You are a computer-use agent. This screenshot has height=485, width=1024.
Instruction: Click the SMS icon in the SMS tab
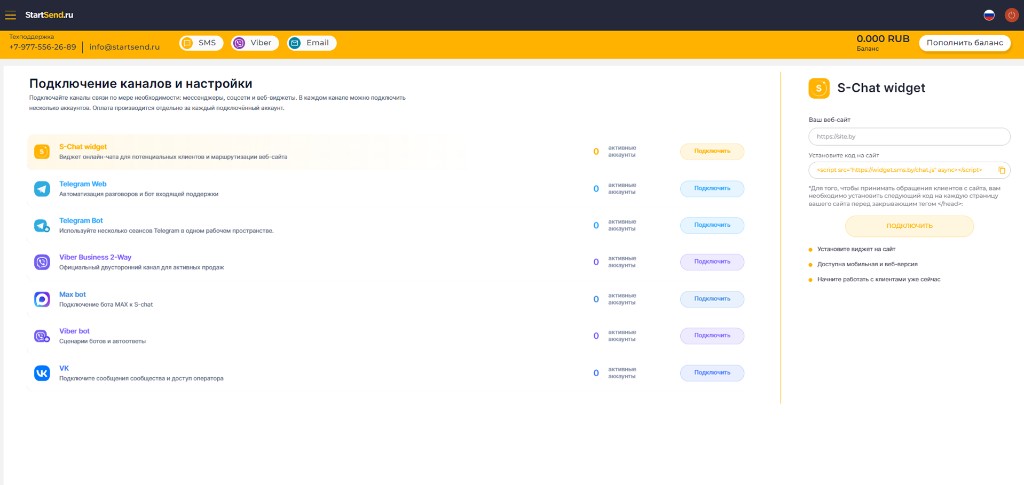[x=187, y=43]
